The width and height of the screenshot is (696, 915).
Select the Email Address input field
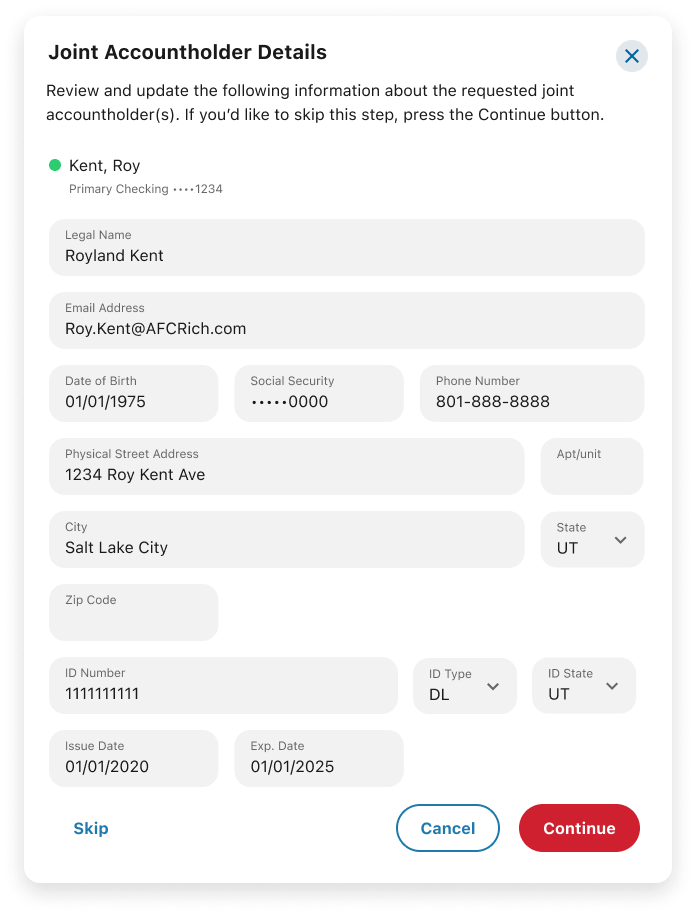[x=347, y=320]
